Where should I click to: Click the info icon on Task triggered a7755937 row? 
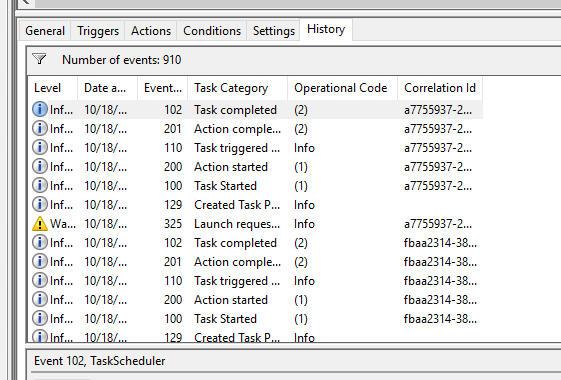click(40, 147)
